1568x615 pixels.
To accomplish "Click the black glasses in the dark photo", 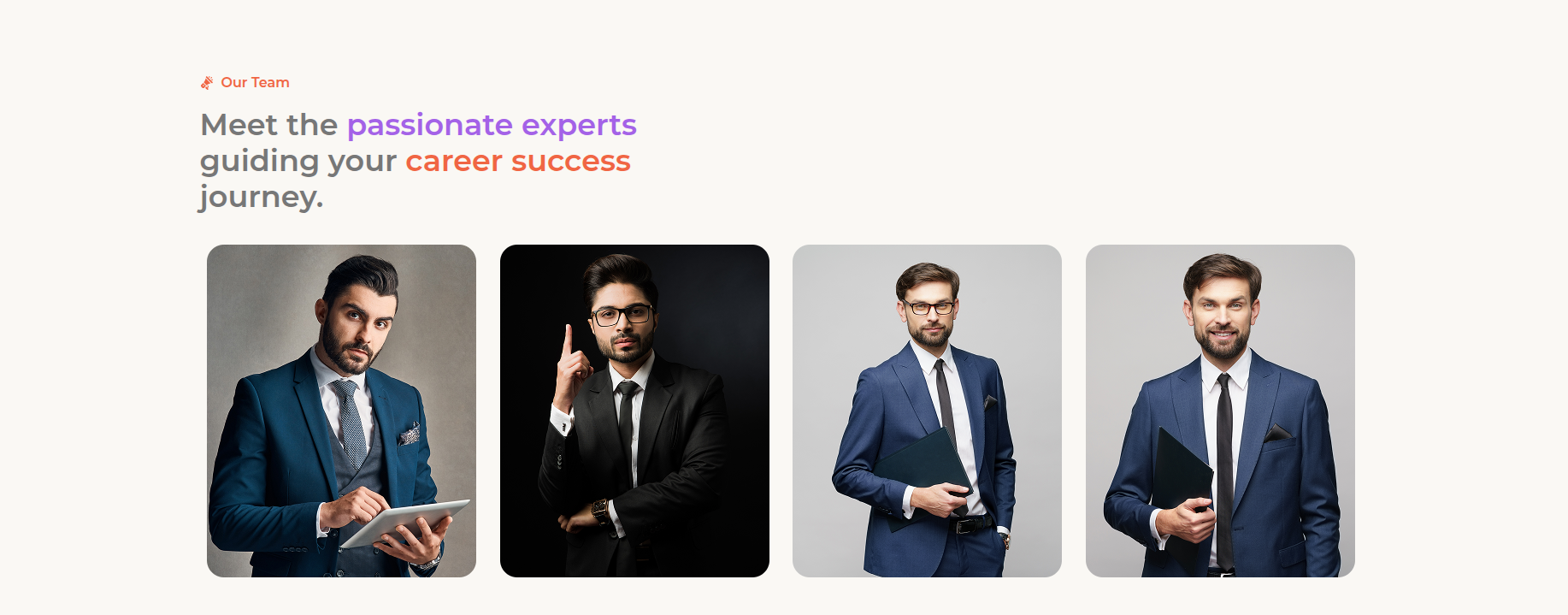I will (622, 315).
